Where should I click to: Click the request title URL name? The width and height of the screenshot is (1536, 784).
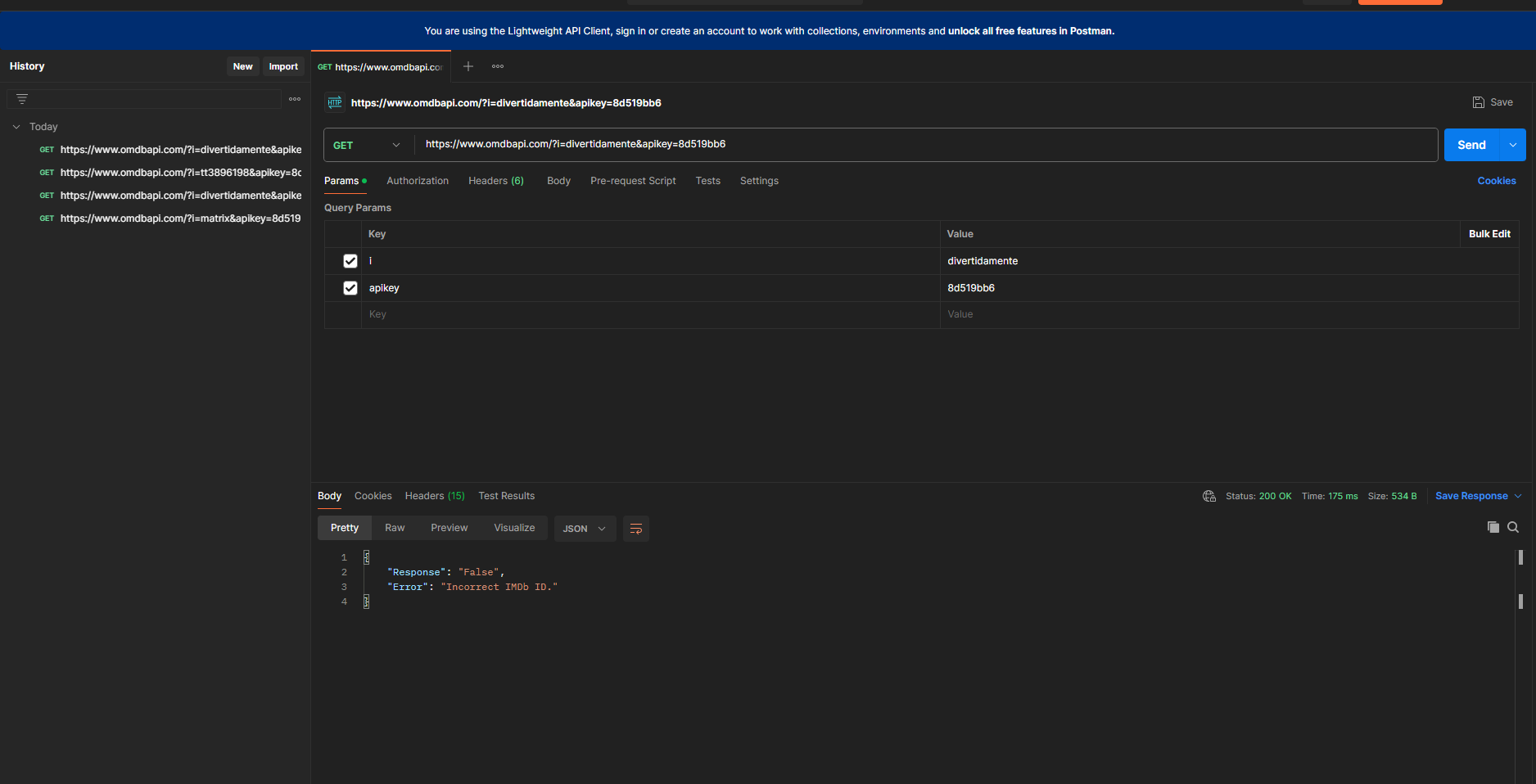pyautogui.click(x=506, y=103)
